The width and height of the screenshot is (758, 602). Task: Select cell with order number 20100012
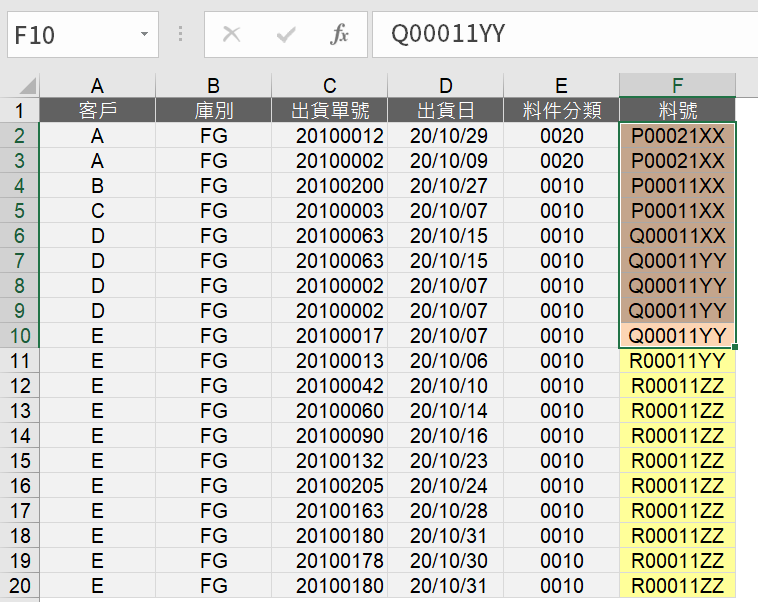click(329, 135)
